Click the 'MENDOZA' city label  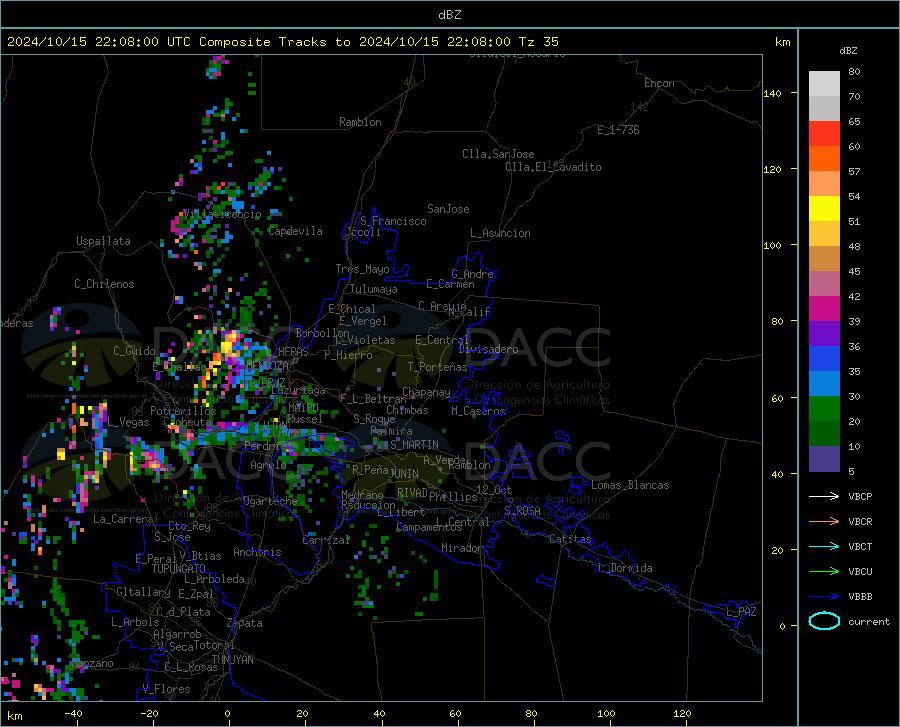[x=267, y=366]
